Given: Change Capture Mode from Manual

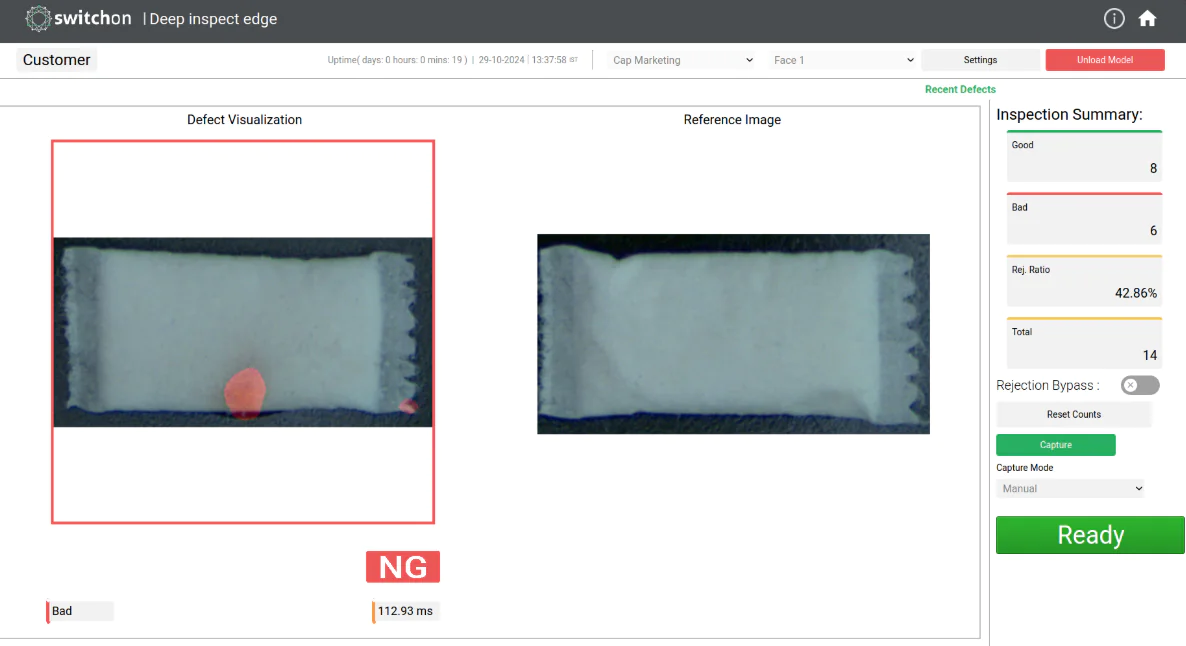Looking at the screenshot, I should click(1069, 488).
